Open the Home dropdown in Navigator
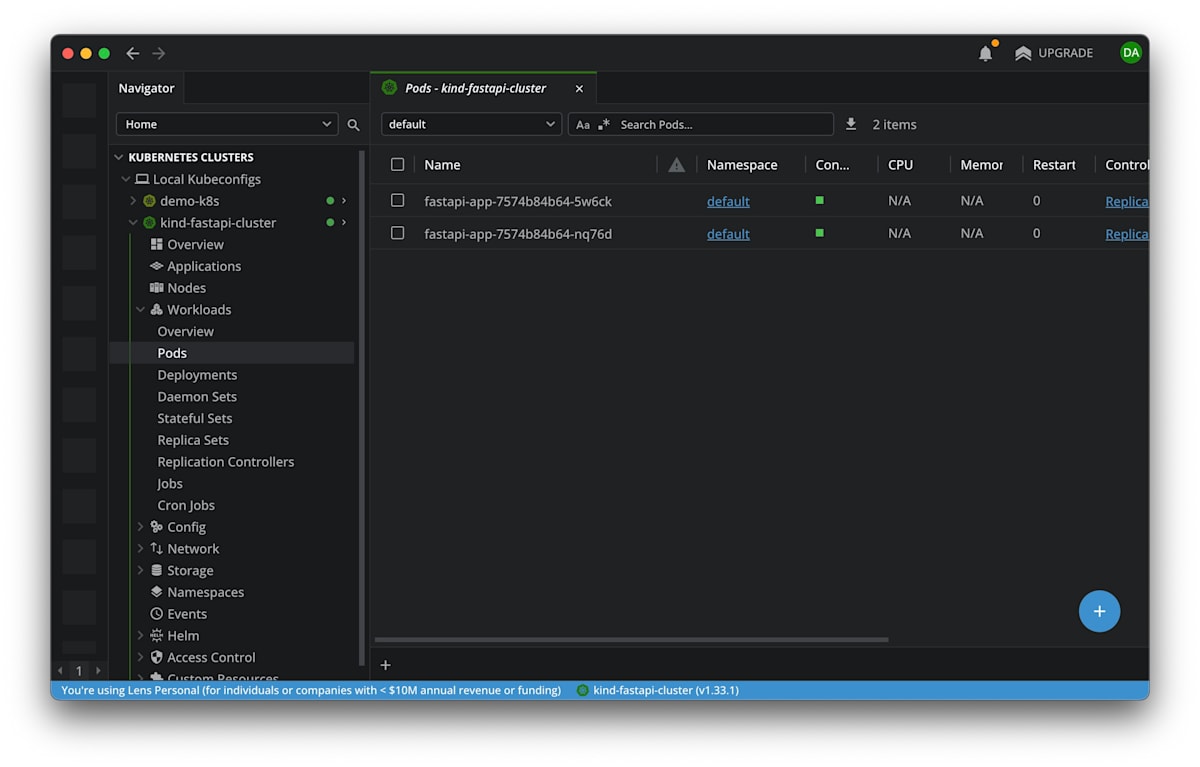 pos(227,124)
